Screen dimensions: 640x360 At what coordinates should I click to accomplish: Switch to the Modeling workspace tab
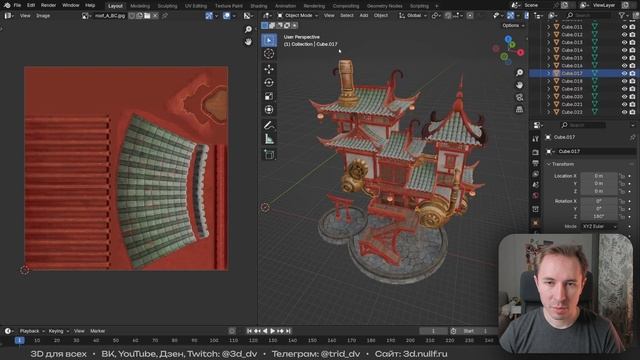coord(140,6)
